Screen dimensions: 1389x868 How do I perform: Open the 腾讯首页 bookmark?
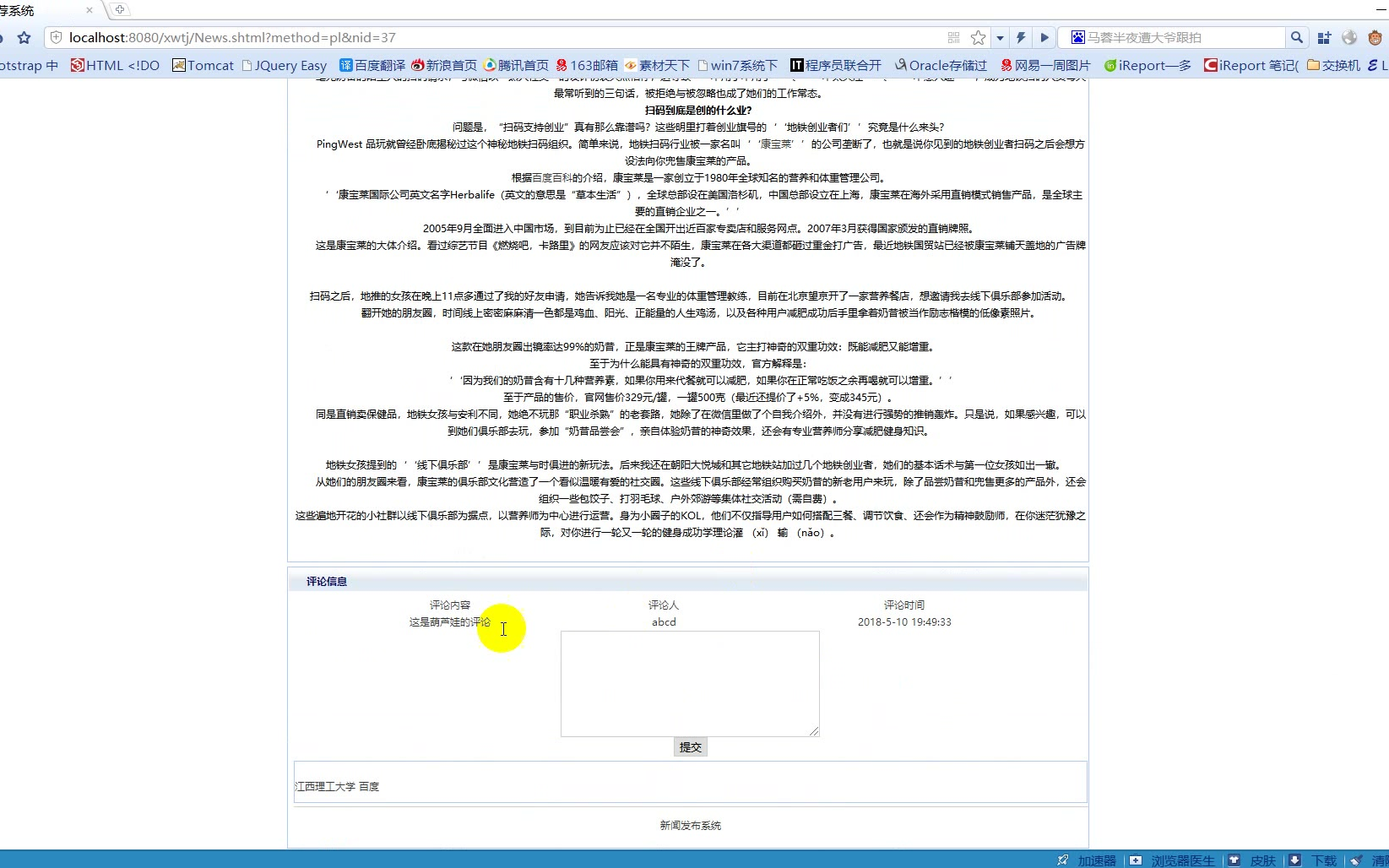tap(516, 65)
